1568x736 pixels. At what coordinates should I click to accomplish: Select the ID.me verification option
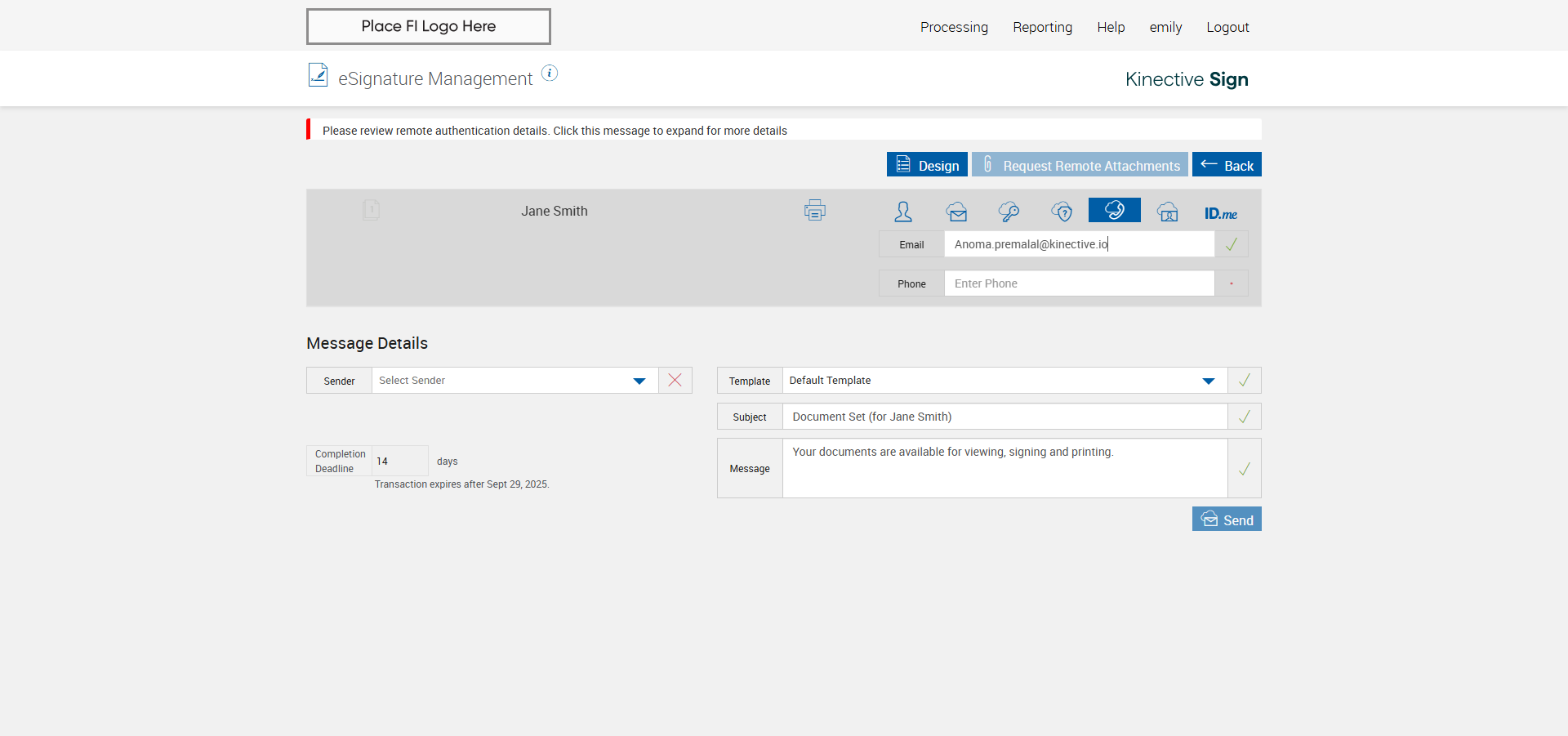pos(1221,213)
